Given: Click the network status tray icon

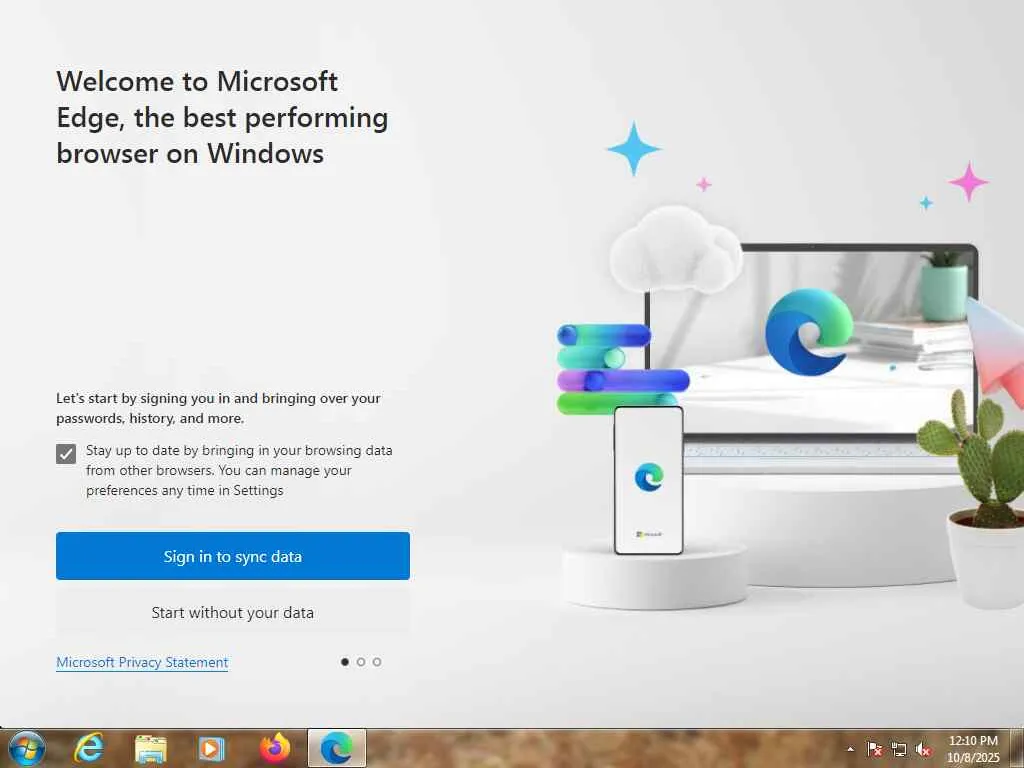Looking at the screenshot, I should point(899,749).
